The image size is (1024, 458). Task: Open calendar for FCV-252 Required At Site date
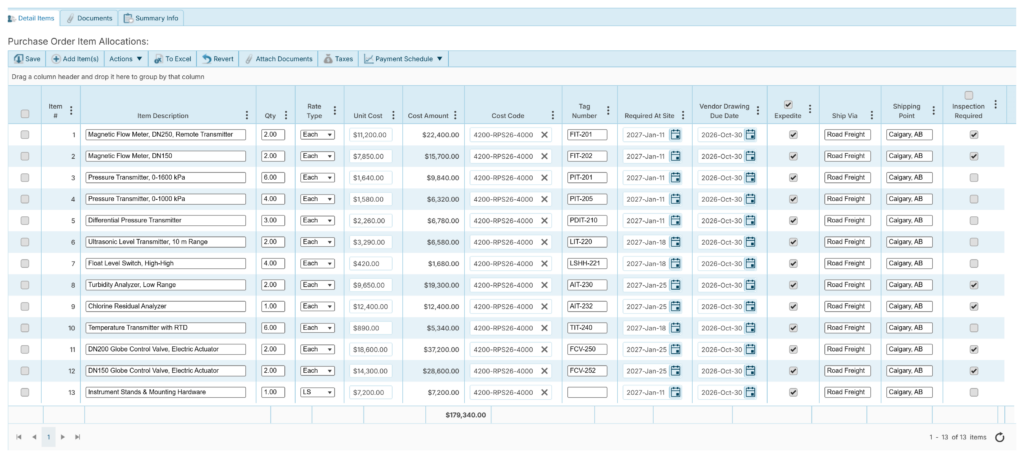point(675,371)
